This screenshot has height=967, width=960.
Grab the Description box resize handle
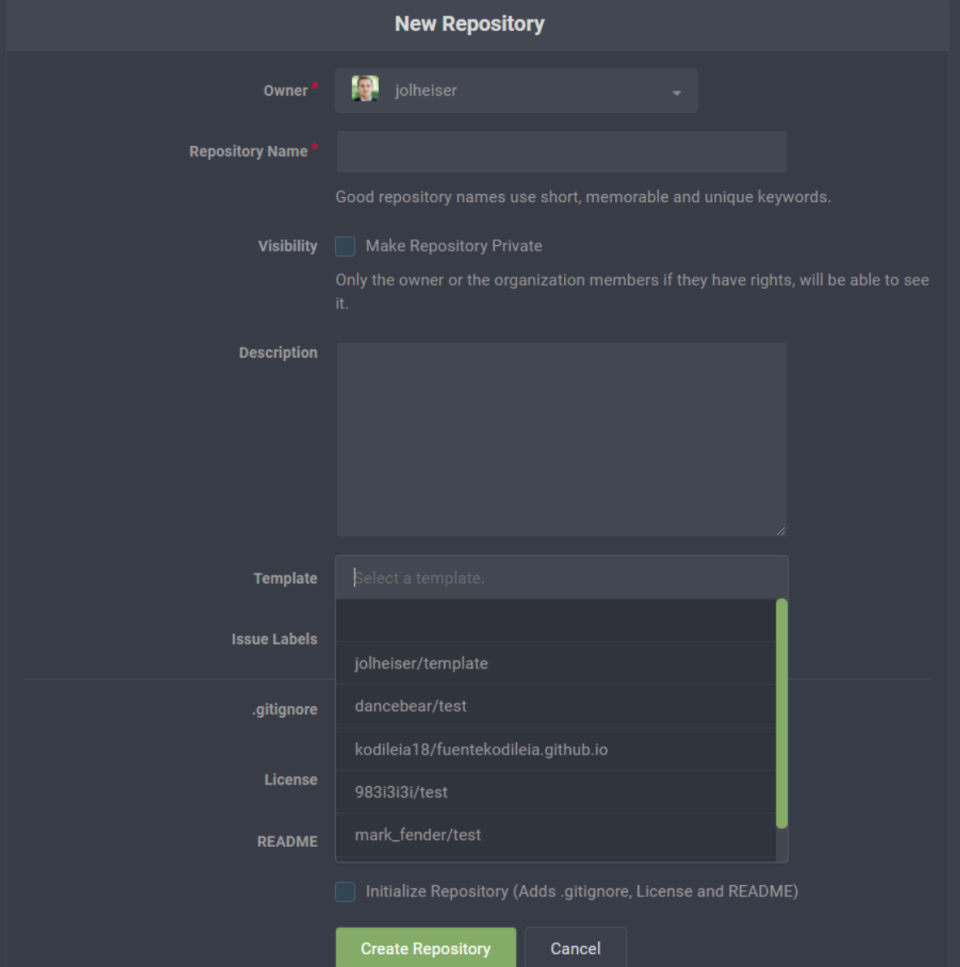click(780, 530)
